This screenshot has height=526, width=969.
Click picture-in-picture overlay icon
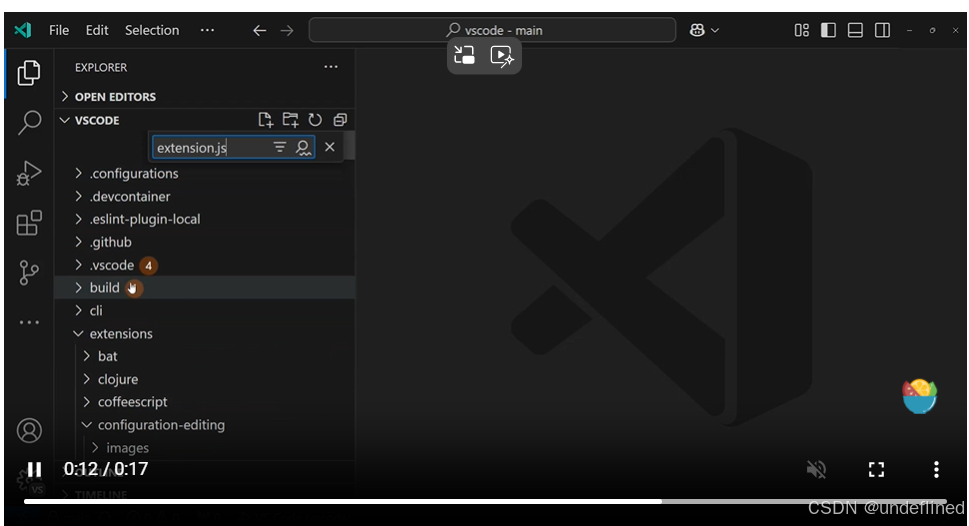(464, 56)
